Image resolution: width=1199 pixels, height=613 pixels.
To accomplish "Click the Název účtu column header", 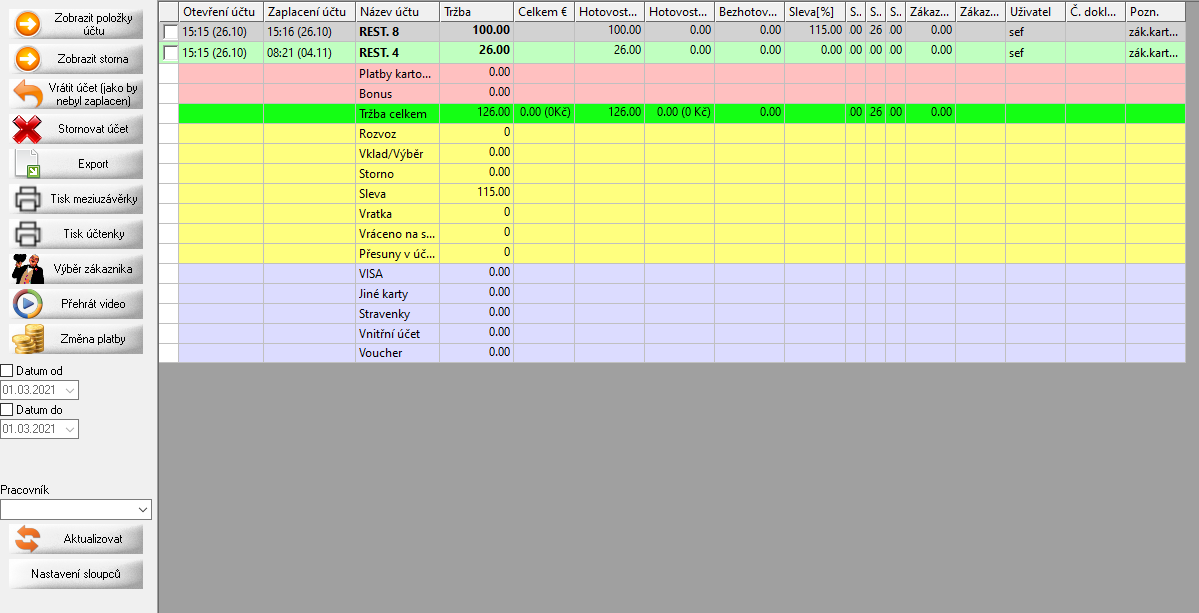I will 396,11.
